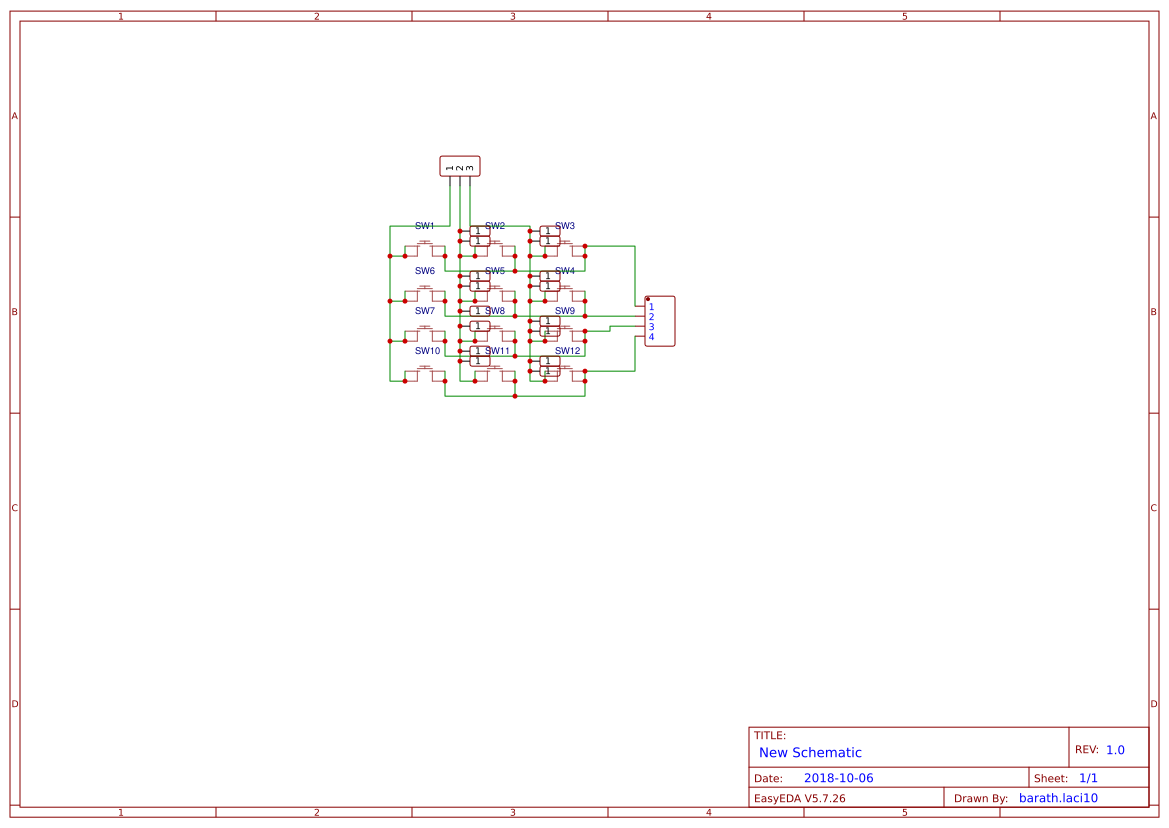Select the SW8 reference label
Image resolution: width=1169 pixels, height=828 pixels.
coord(496,310)
